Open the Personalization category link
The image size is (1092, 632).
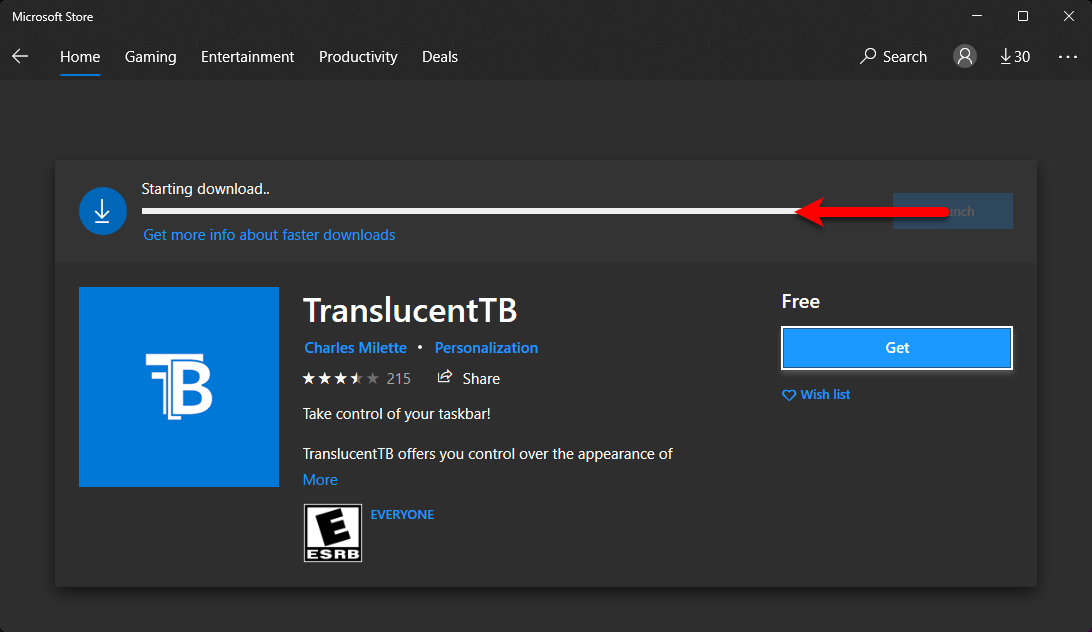pyautogui.click(x=486, y=348)
